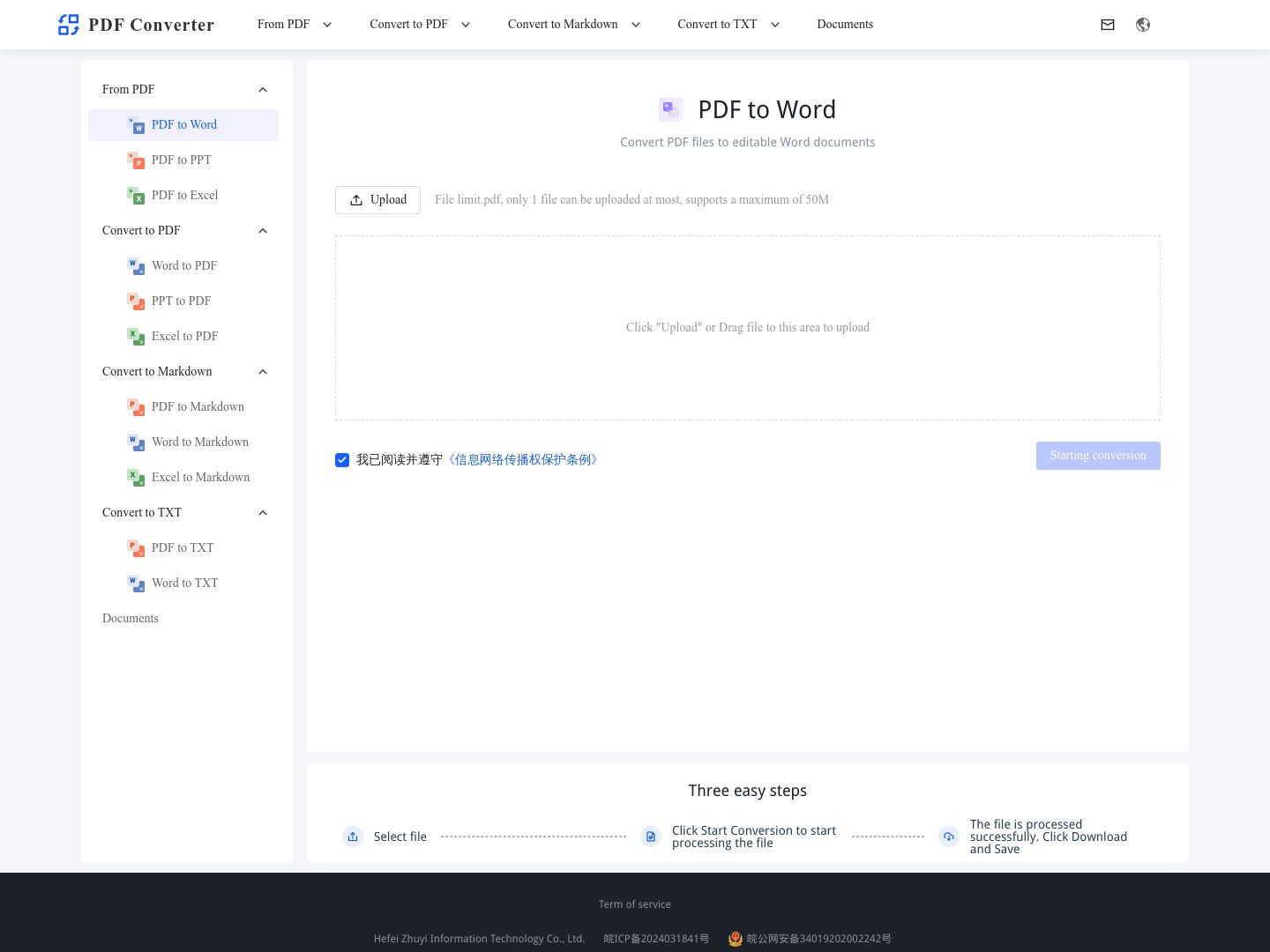Open the Convert to TXT top dropdown arrow
Screen dimensions: 1270x952
775,25
